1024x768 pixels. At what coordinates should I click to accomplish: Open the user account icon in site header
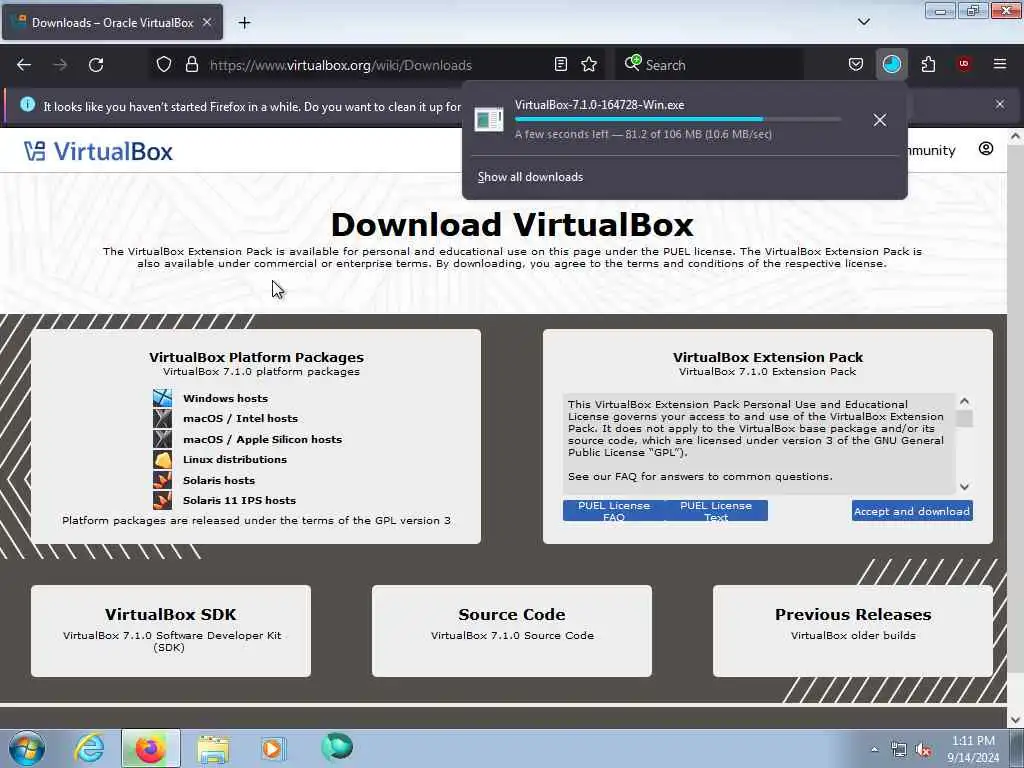tap(985, 149)
